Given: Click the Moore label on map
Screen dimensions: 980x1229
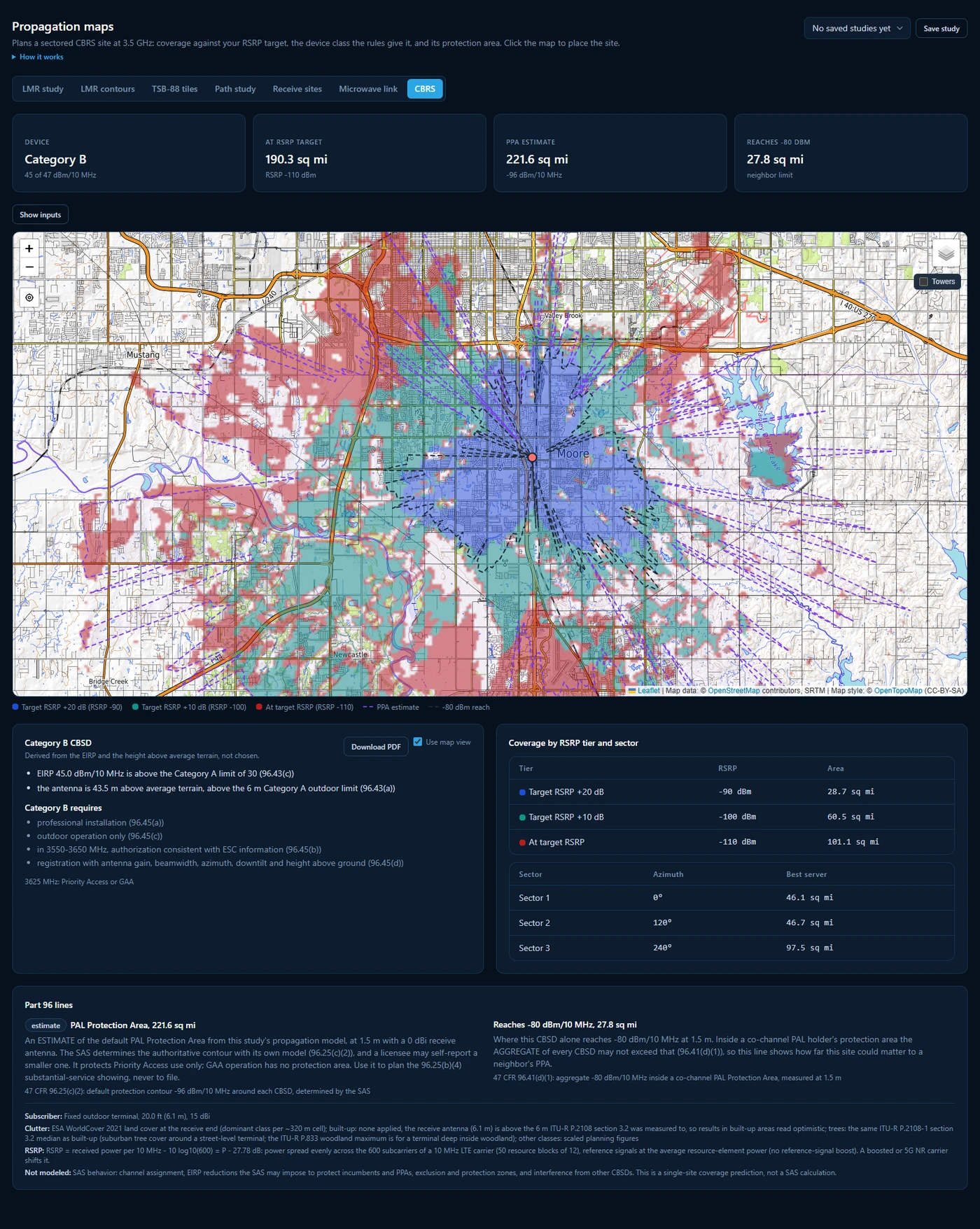Looking at the screenshot, I should pyautogui.click(x=573, y=454).
